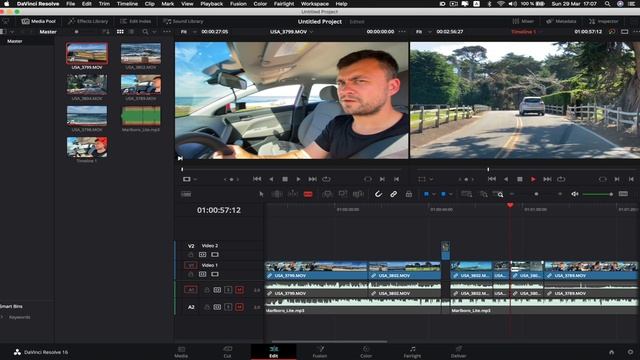Open the Timeline 1 name dropdown
This screenshot has width=640, height=360.
[540, 32]
